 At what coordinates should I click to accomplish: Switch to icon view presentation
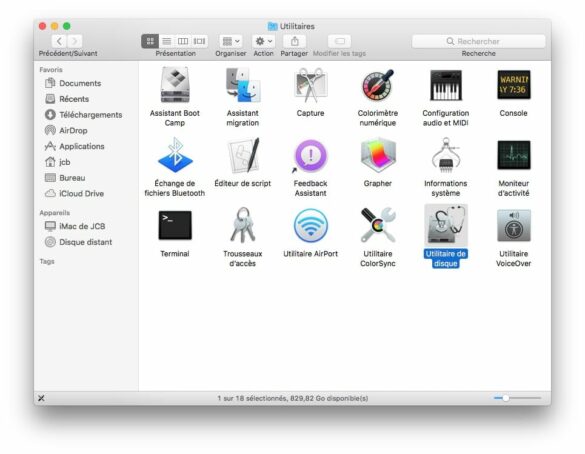point(150,41)
